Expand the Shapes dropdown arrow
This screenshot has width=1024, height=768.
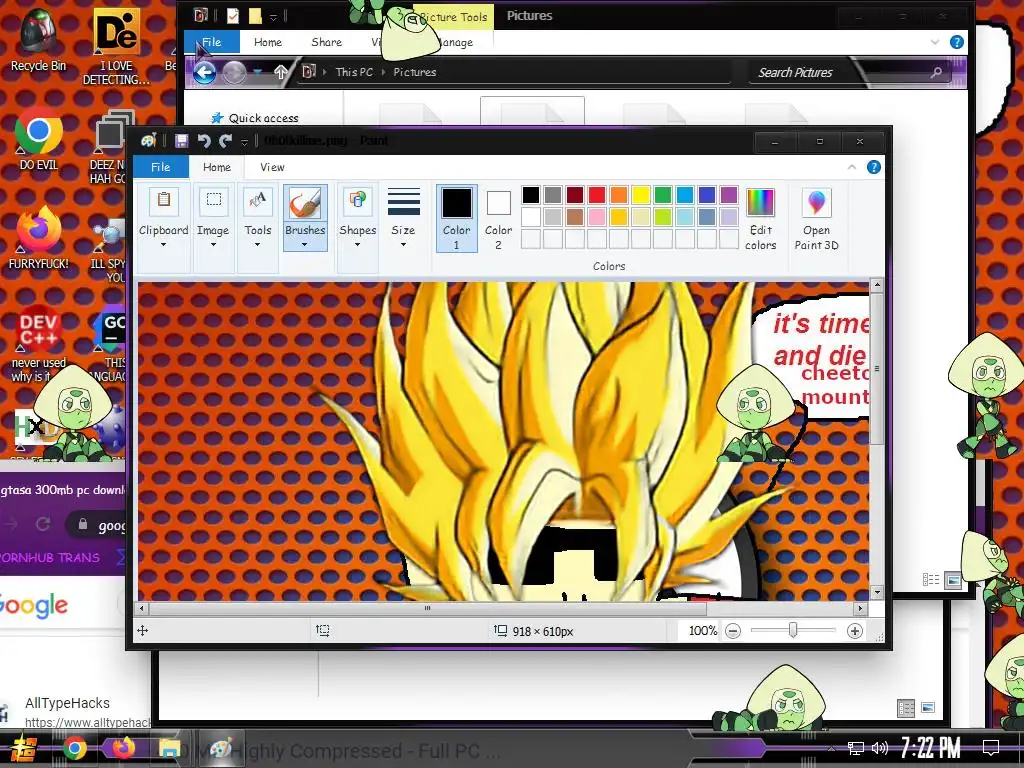(357, 245)
